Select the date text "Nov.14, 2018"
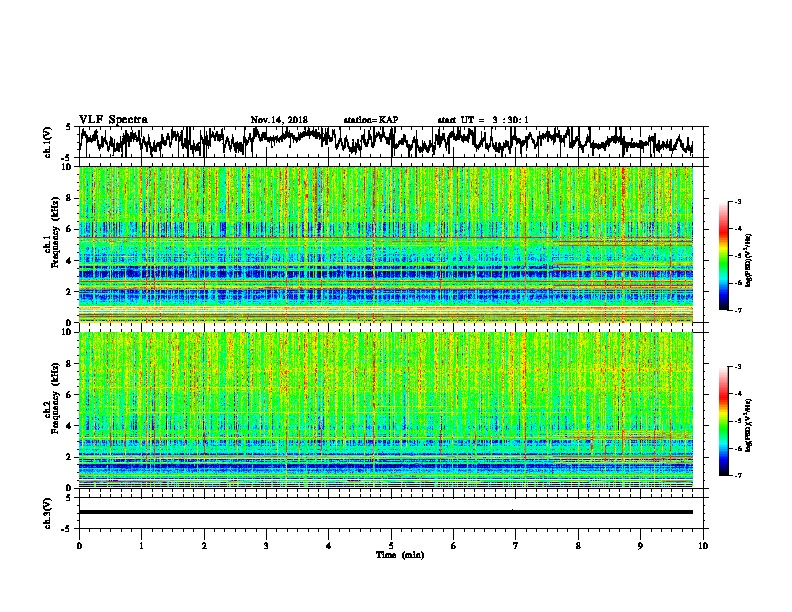Image resolution: width=792 pixels, height=612 pixels. point(279,120)
